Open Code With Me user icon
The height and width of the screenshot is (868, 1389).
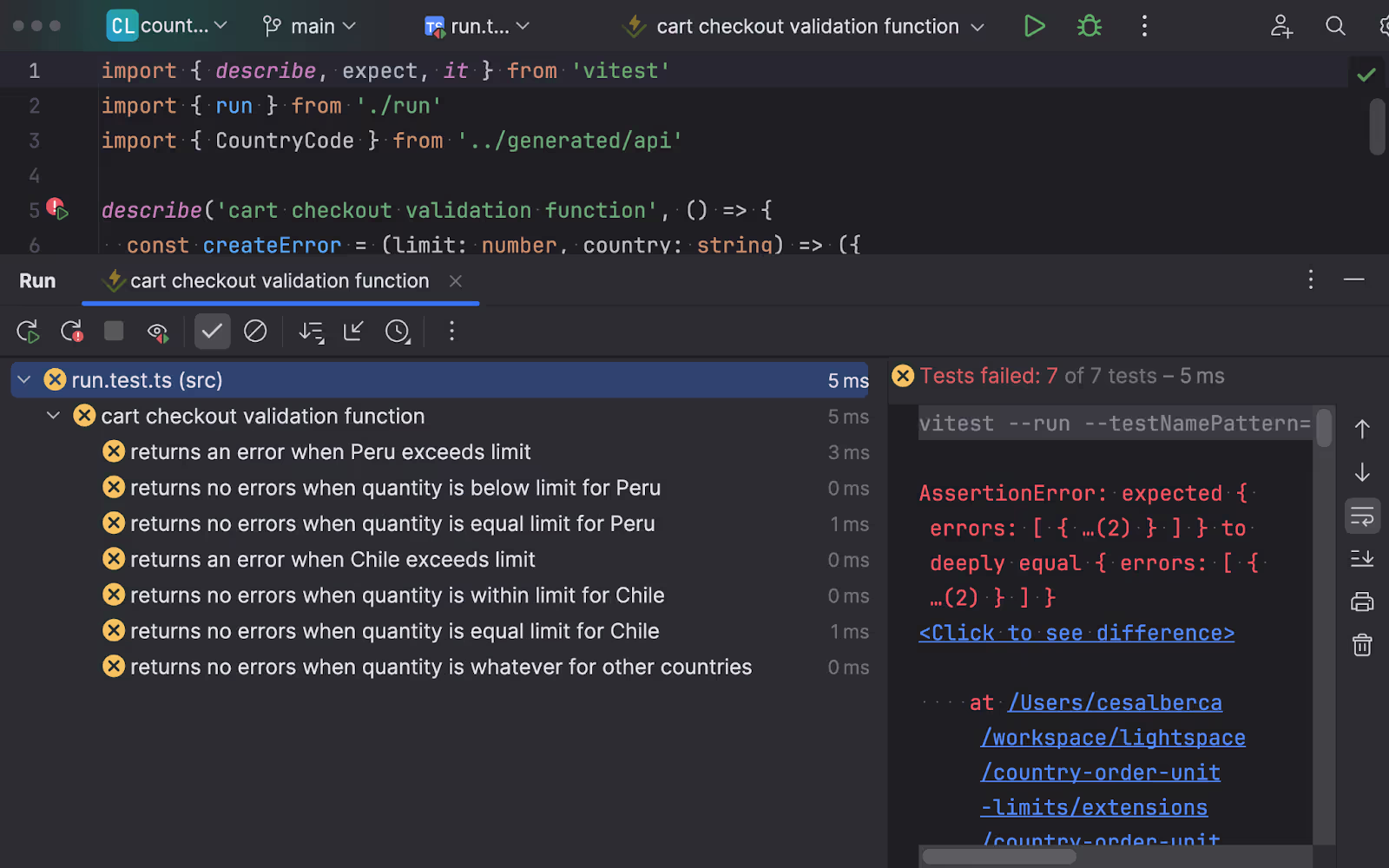1281,26
